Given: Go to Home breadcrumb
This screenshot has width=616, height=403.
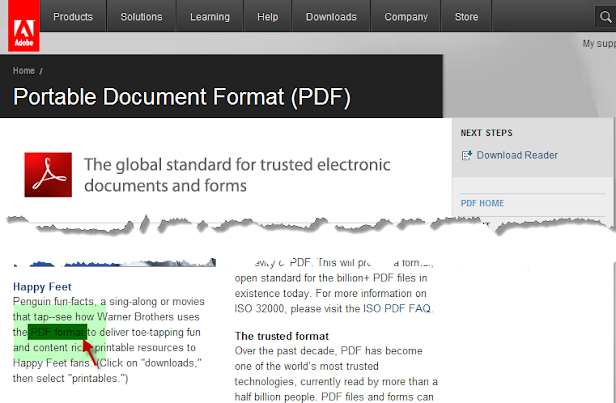Looking at the screenshot, I should (24, 71).
